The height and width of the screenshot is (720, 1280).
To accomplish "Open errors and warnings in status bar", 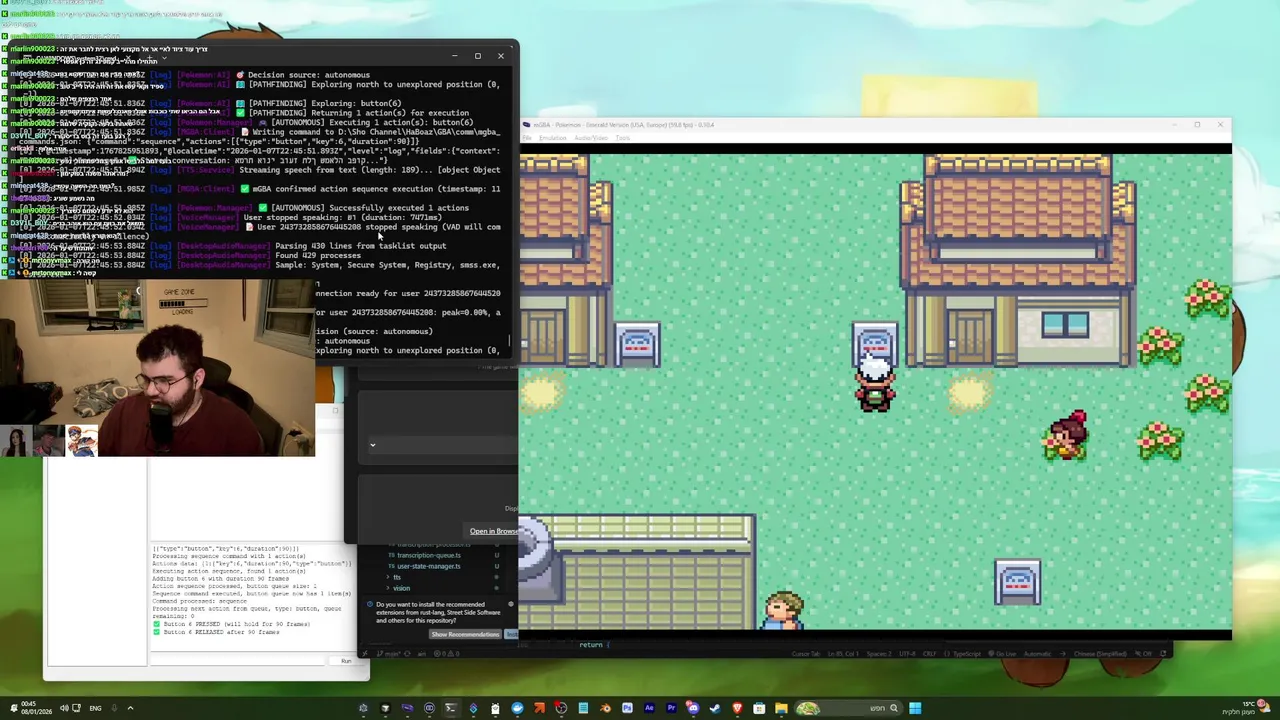I will pos(447,653).
